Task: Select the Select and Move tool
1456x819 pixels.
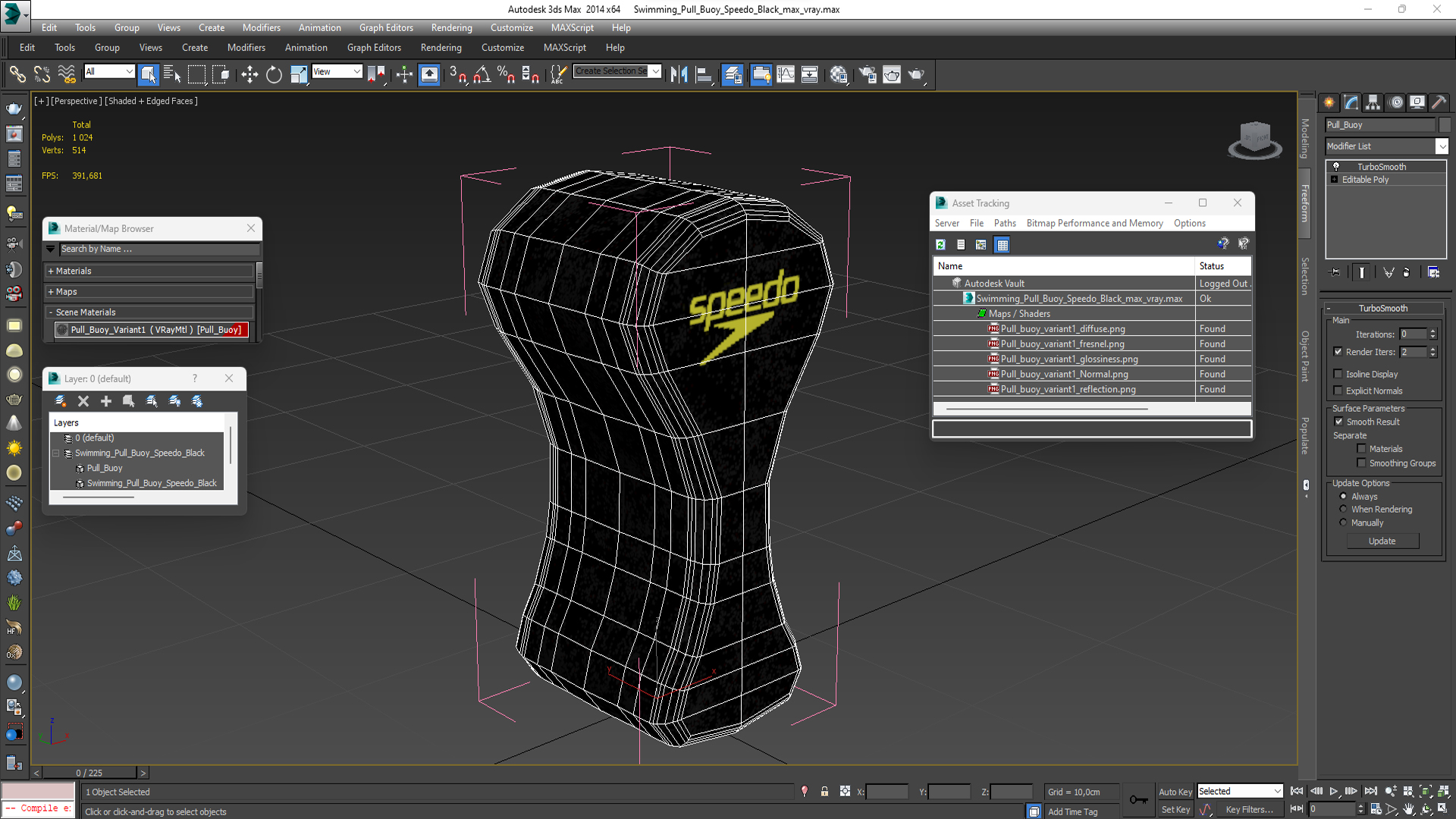Action: [x=249, y=74]
